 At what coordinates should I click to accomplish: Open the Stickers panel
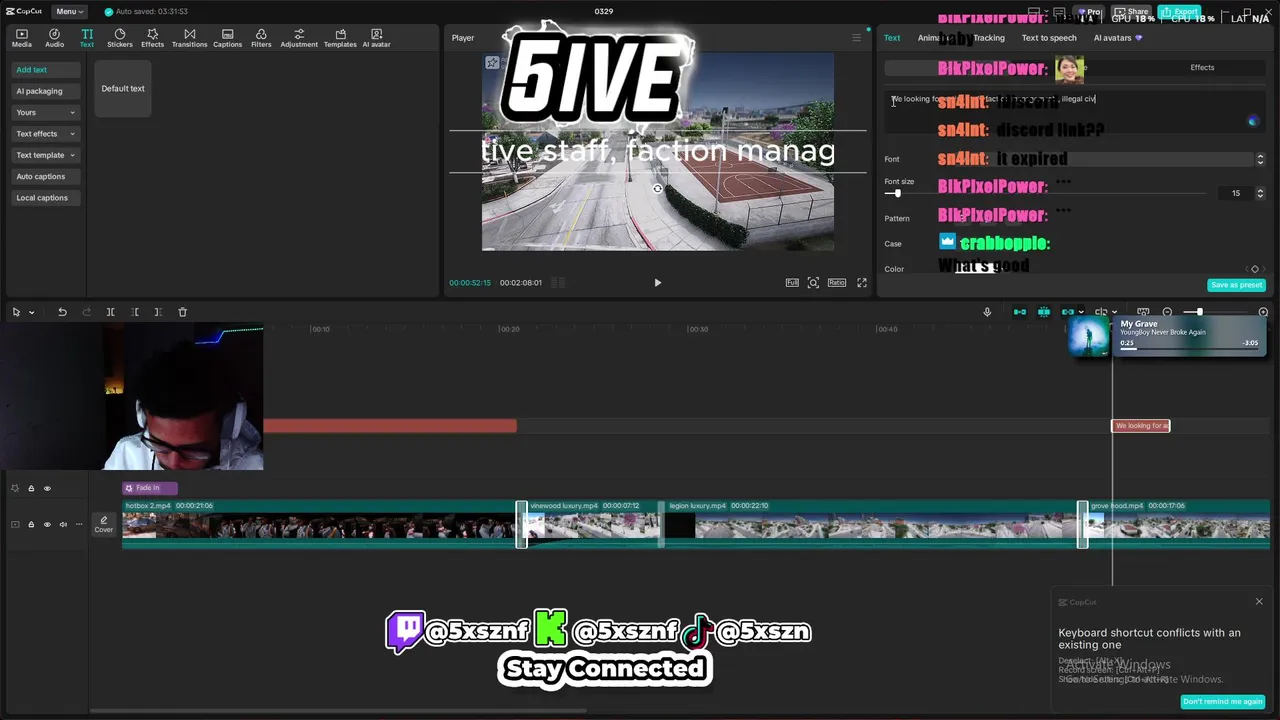(x=120, y=38)
